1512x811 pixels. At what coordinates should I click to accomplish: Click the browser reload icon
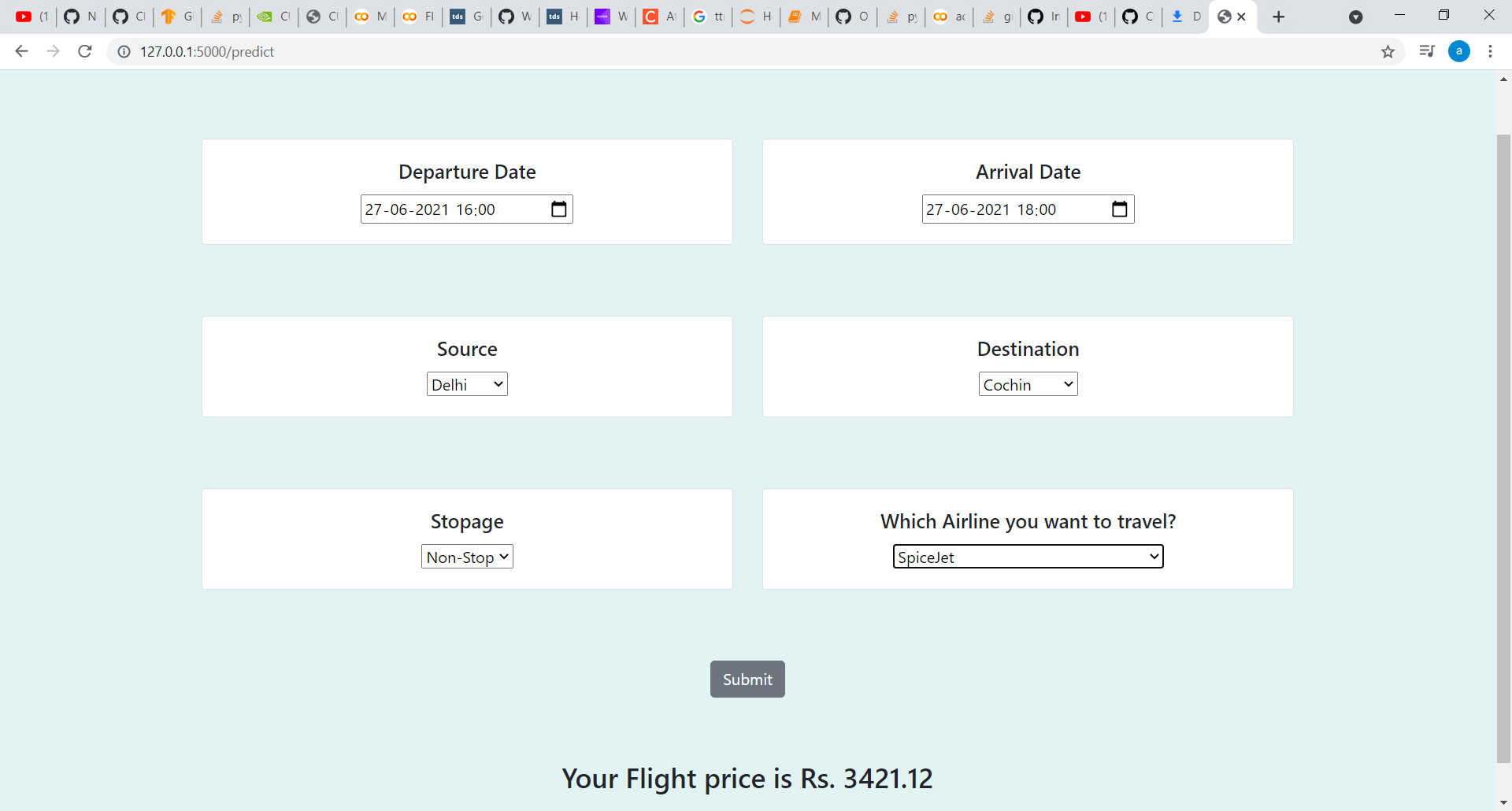[x=84, y=51]
